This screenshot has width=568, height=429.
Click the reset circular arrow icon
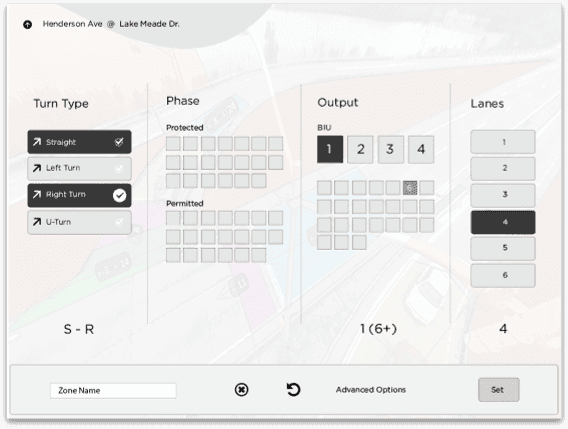coord(293,390)
